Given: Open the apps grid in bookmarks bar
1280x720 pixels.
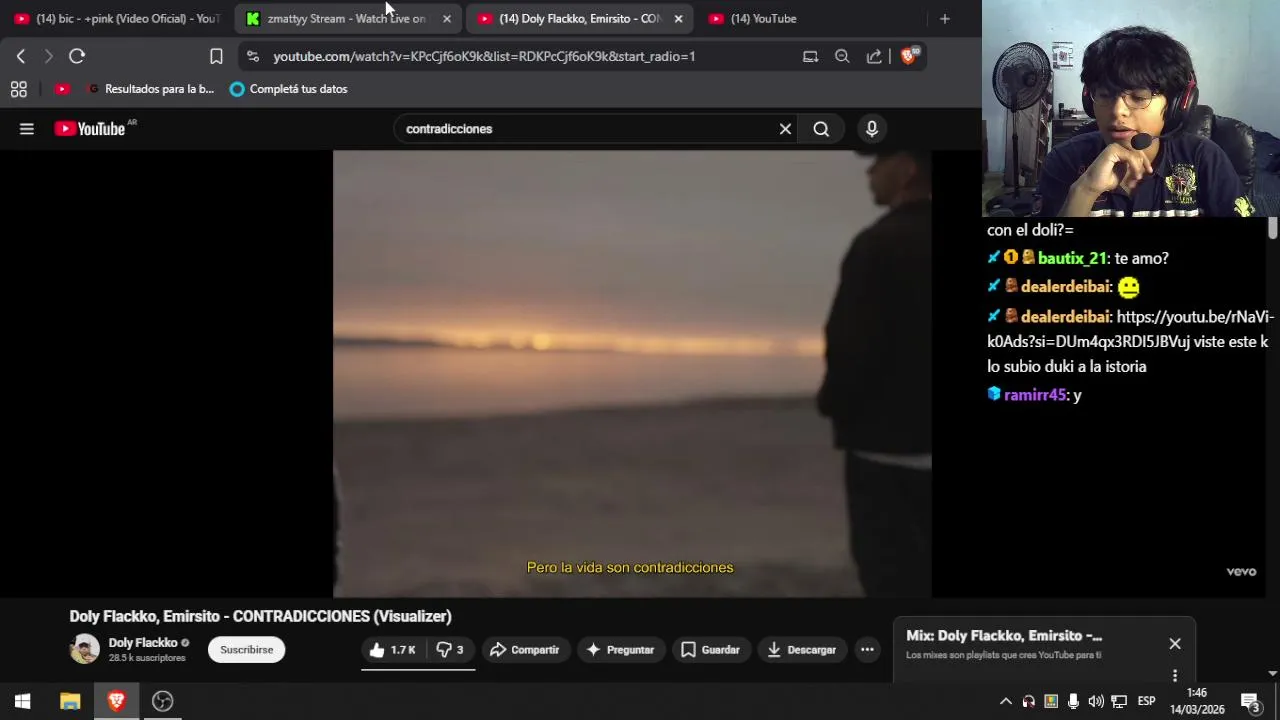Looking at the screenshot, I should pos(18,89).
